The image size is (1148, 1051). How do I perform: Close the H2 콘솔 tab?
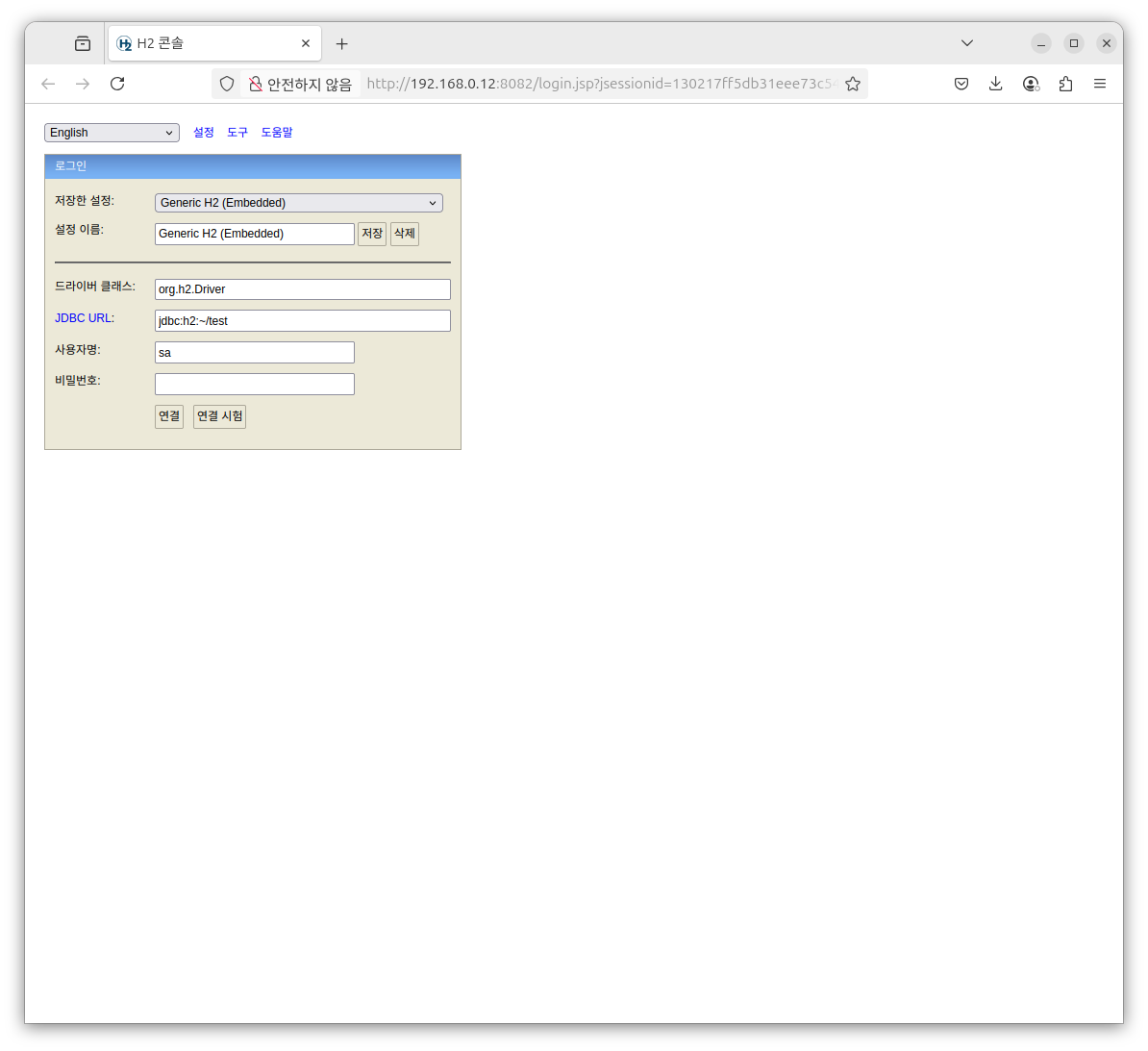tap(306, 43)
